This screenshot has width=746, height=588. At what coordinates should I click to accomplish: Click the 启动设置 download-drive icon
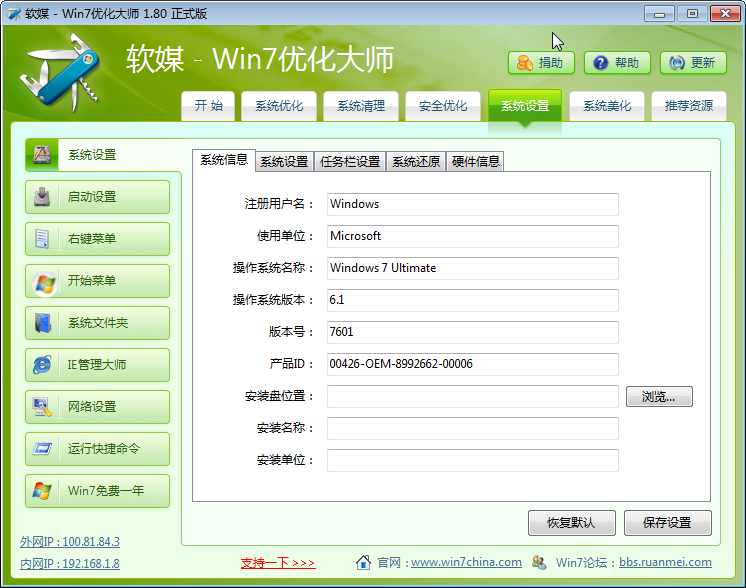click(42, 196)
